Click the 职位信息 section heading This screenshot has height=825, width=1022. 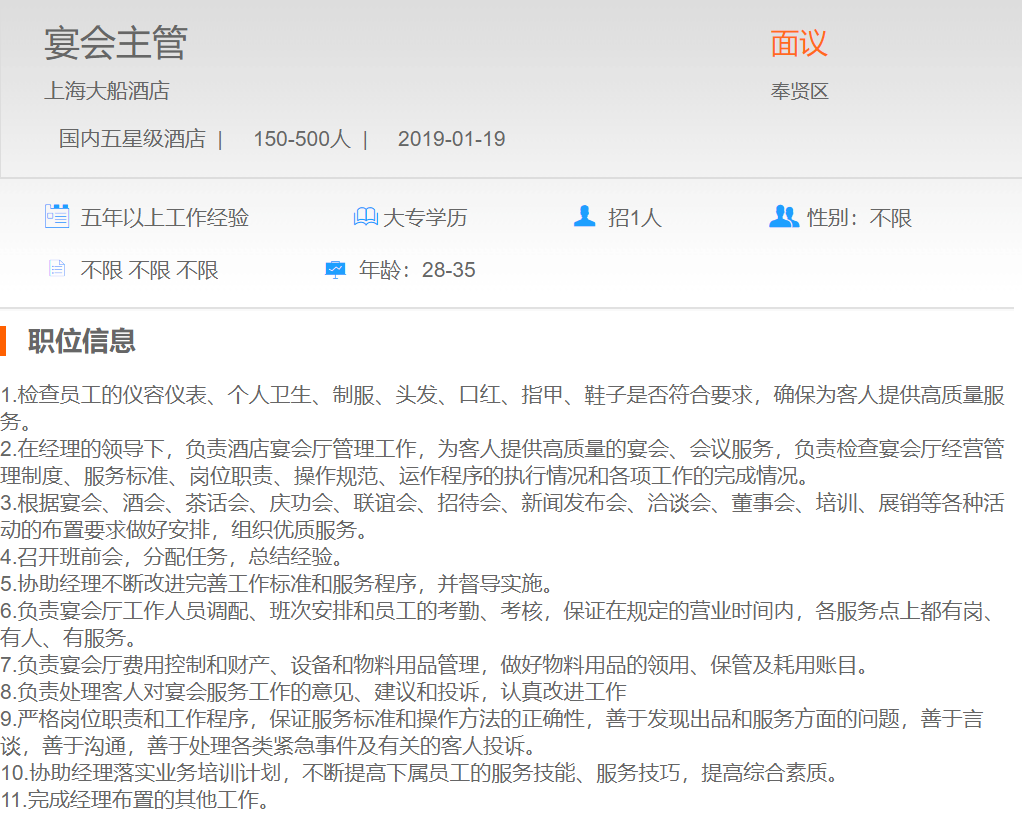point(82,341)
